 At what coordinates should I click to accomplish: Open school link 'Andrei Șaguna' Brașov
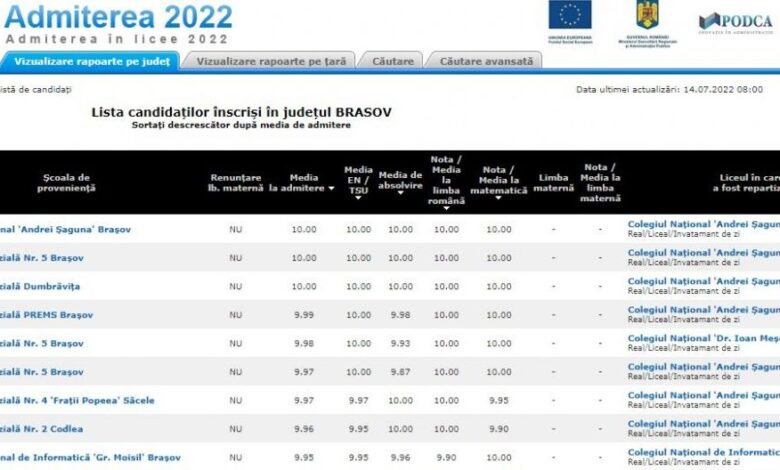pos(65,229)
